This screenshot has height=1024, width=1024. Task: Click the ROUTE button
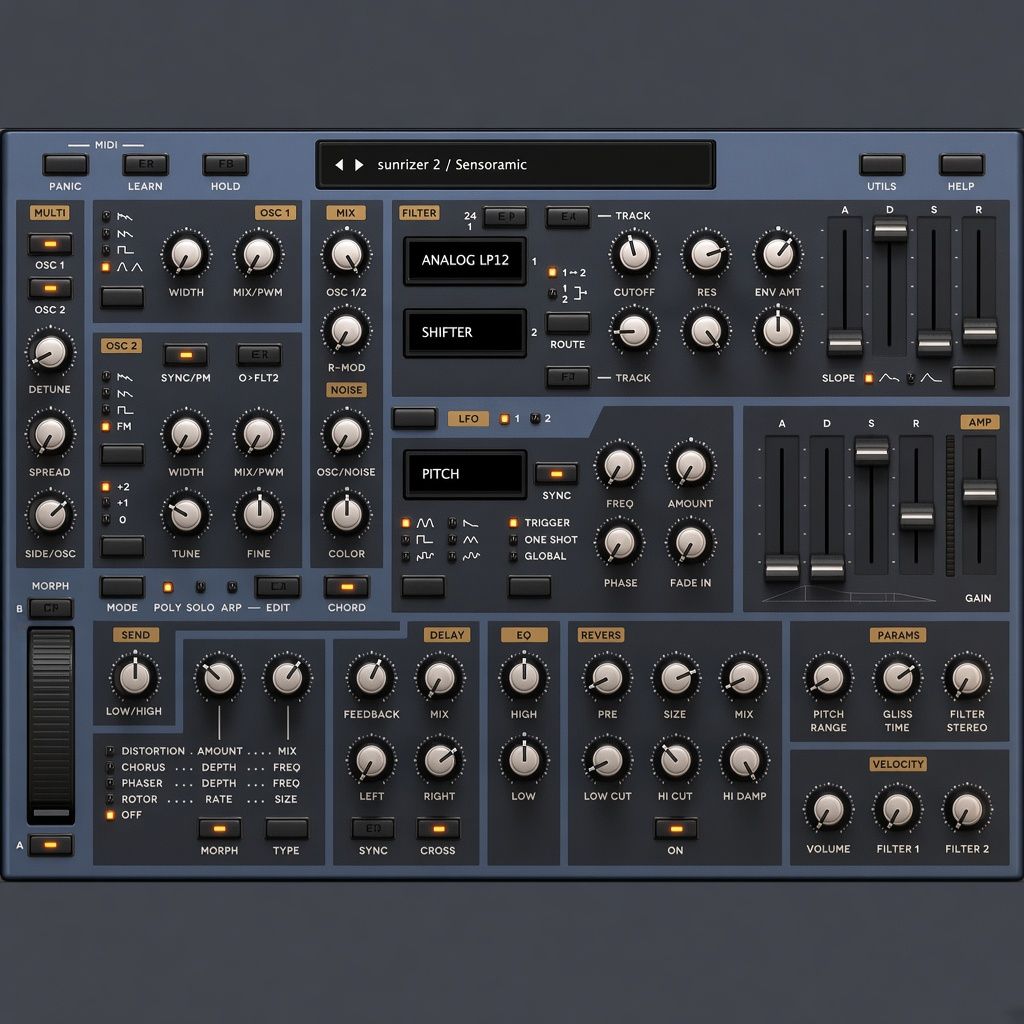coord(568,323)
